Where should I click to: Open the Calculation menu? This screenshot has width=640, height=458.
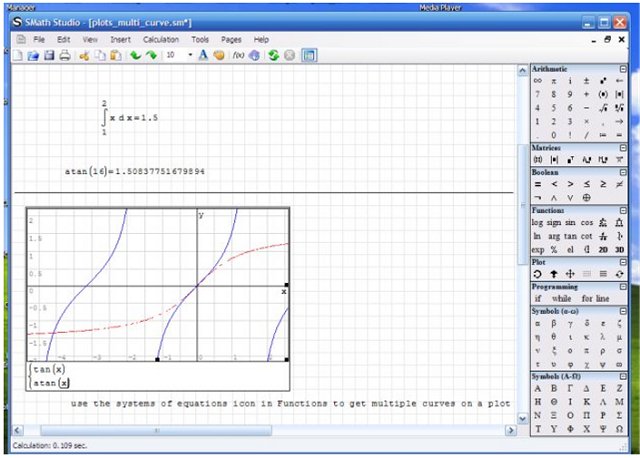coord(161,40)
